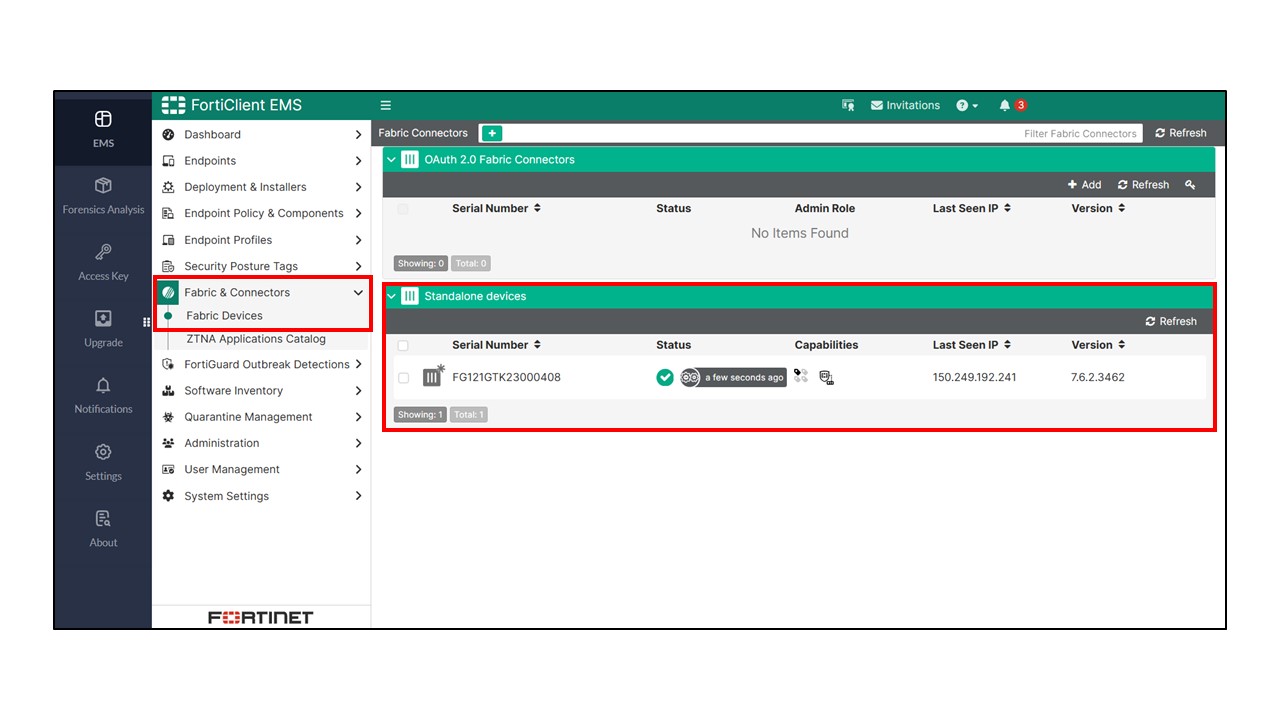
Task: Open the Dashboard menu
Action: tap(262, 134)
